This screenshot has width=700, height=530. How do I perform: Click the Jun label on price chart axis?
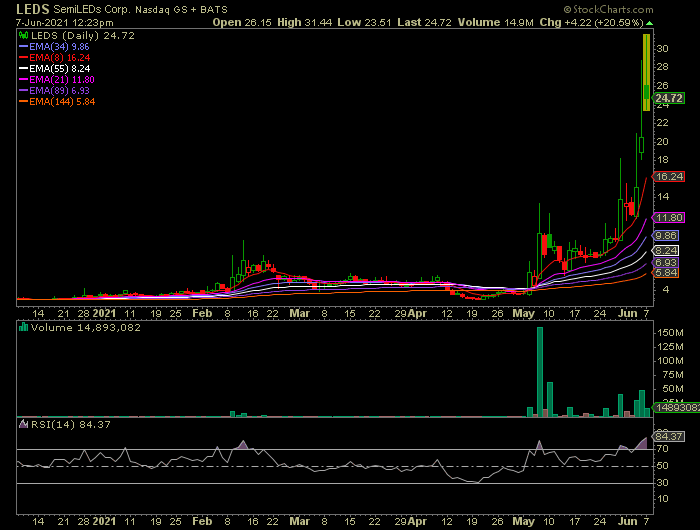coord(627,313)
